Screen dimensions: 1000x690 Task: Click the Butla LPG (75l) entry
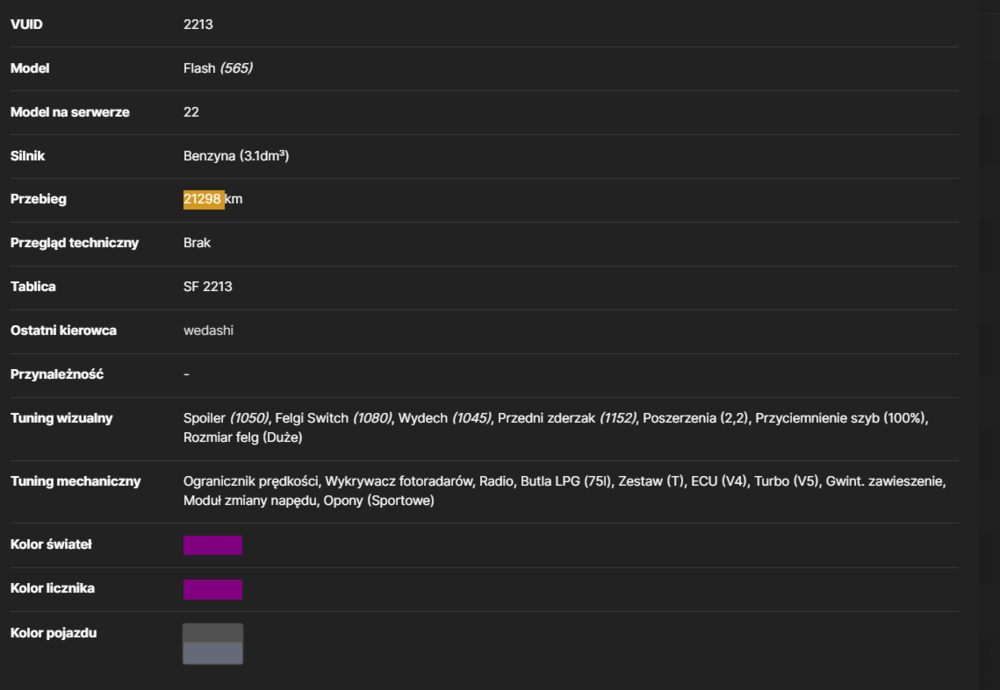tap(566, 481)
